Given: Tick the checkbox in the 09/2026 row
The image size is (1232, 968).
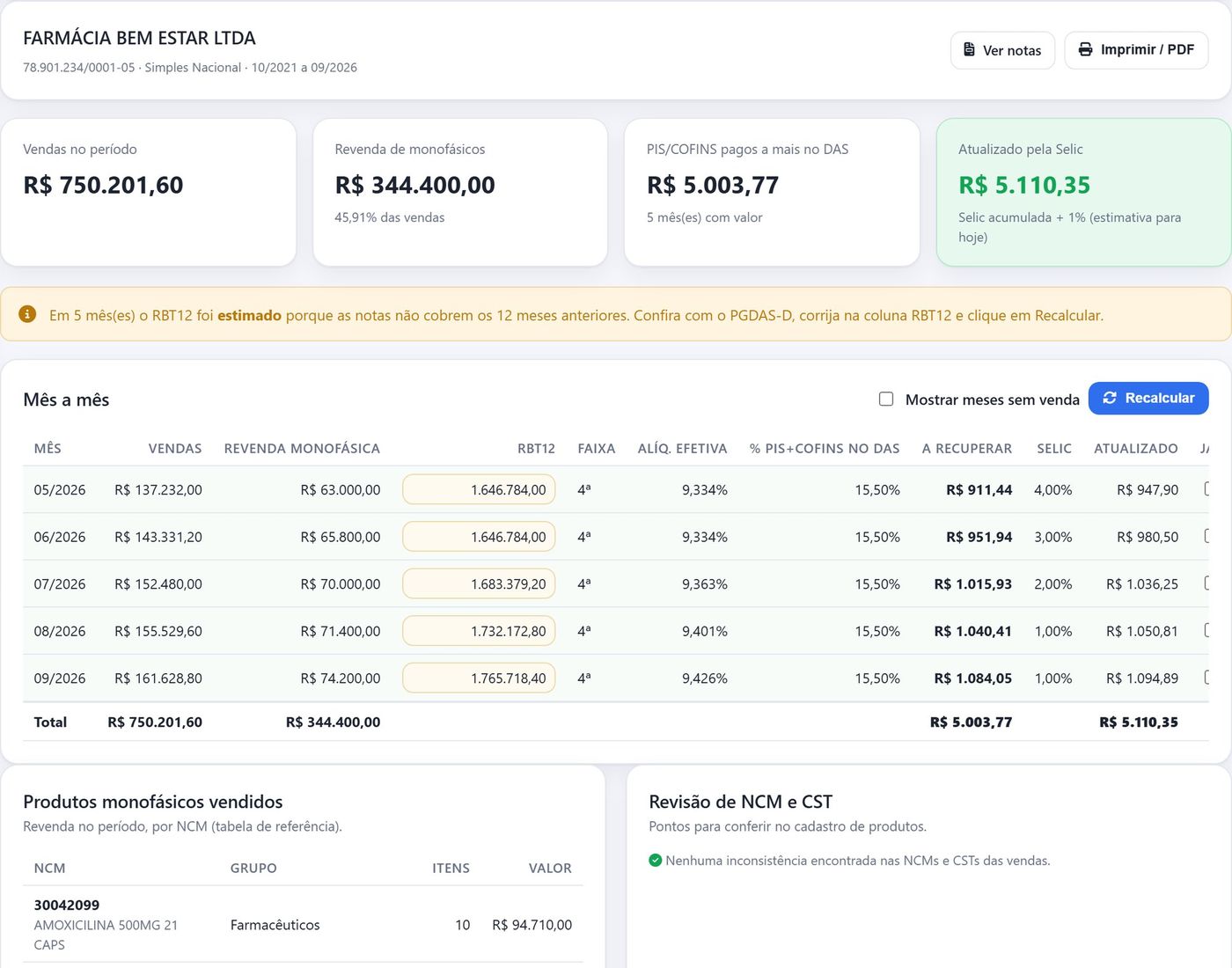Looking at the screenshot, I should click(1206, 678).
